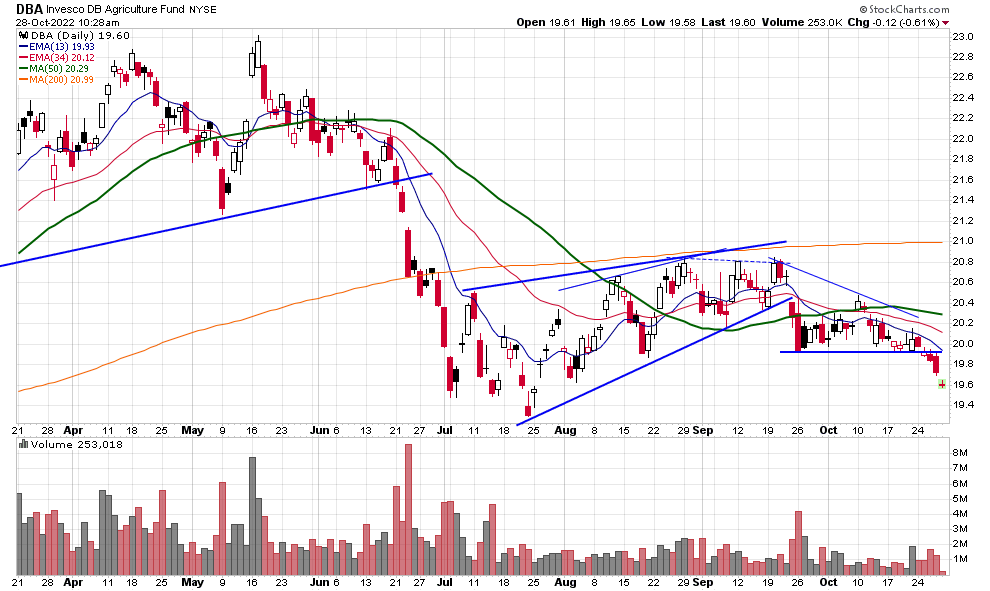The height and width of the screenshot is (591, 990).
Task: Click the DBA ticker symbol in the title
Action: (x=30, y=9)
